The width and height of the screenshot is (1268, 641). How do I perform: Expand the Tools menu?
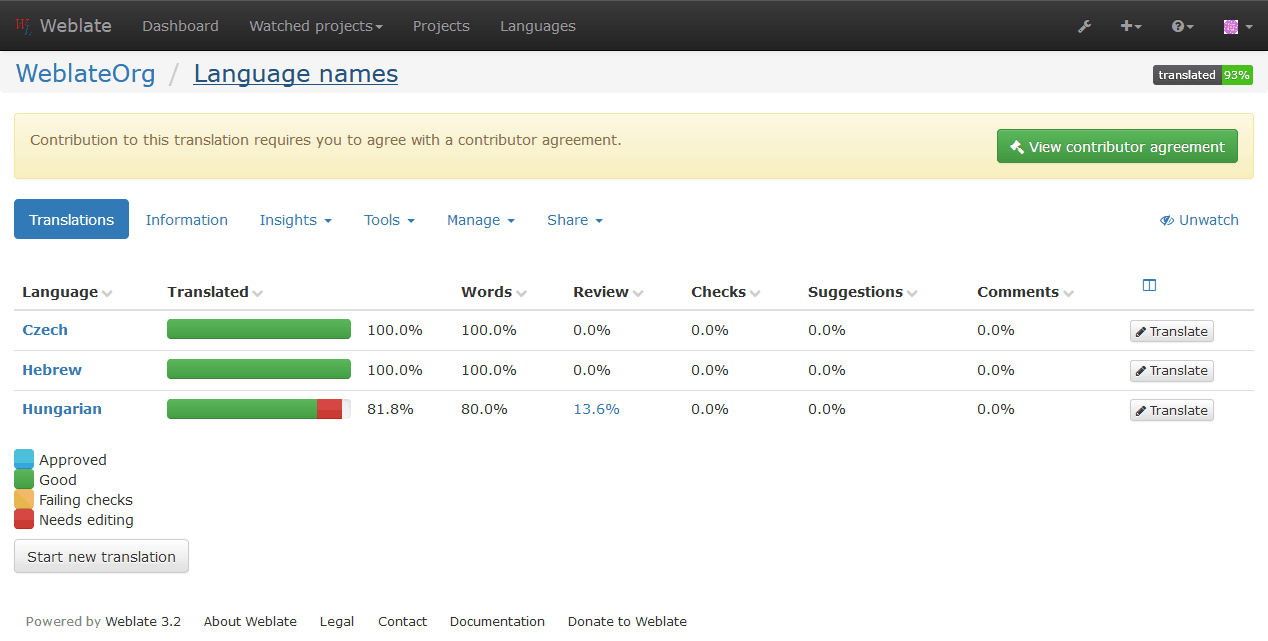point(389,220)
